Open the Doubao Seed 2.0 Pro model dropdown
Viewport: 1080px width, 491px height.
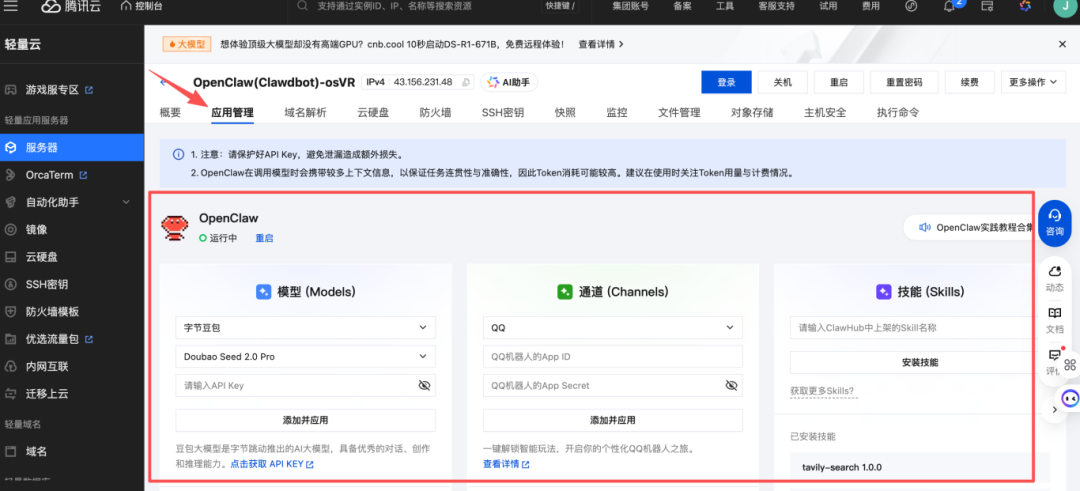(x=306, y=357)
